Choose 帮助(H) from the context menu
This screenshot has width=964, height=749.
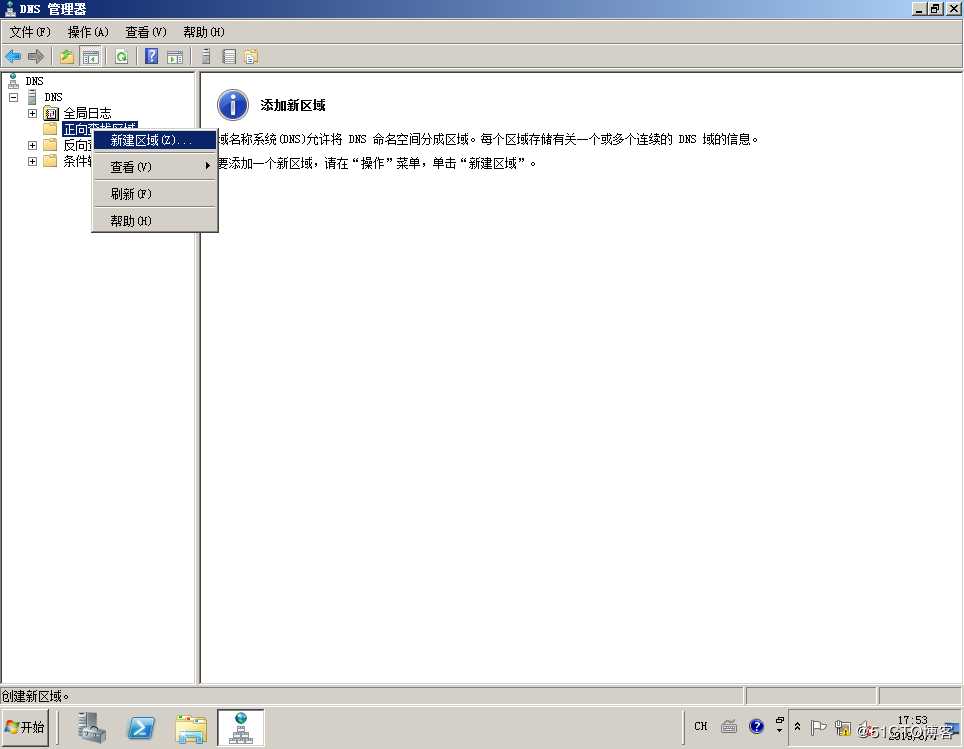(155, 221)
